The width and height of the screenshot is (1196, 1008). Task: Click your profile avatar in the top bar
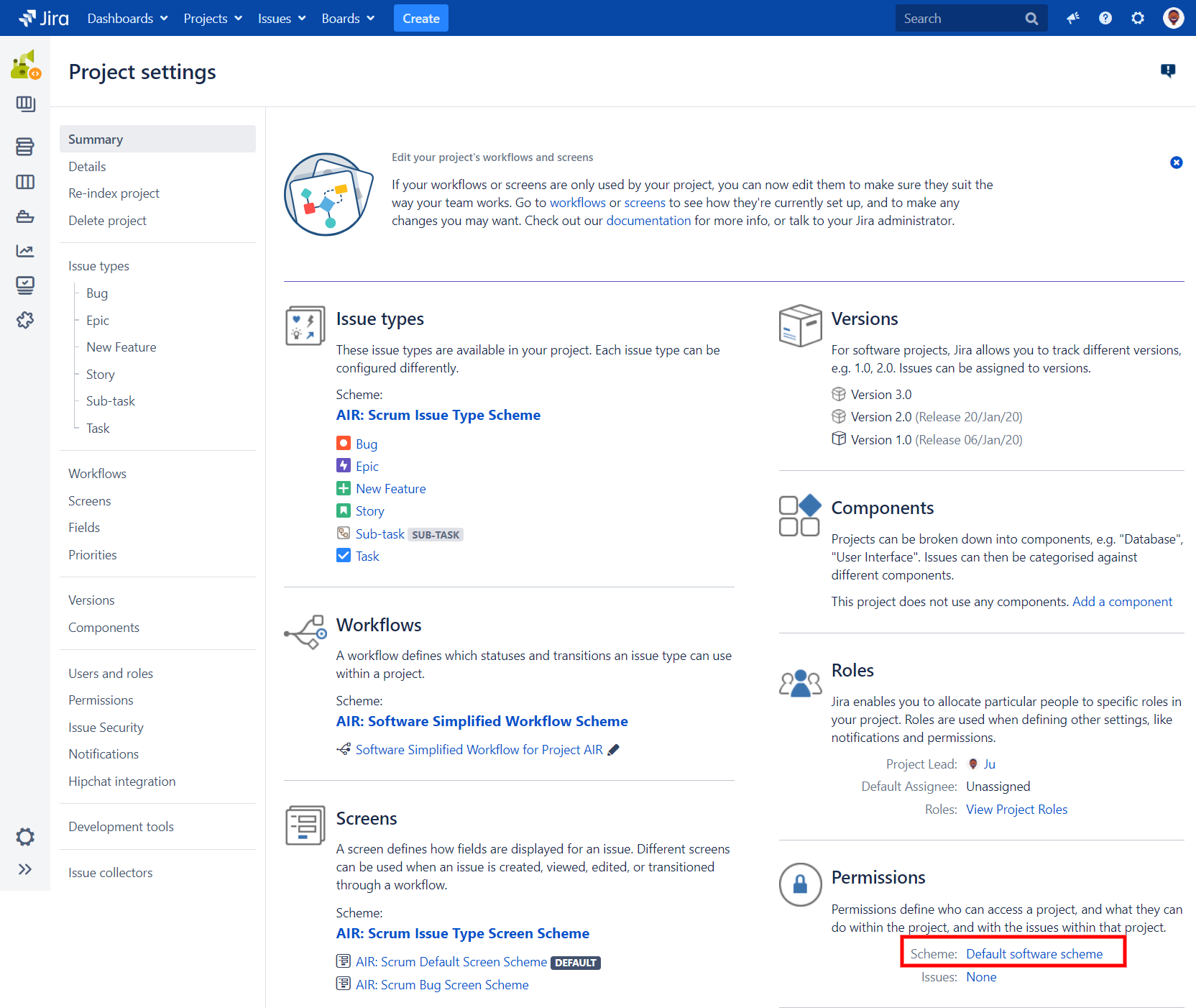coord(1173,18)
